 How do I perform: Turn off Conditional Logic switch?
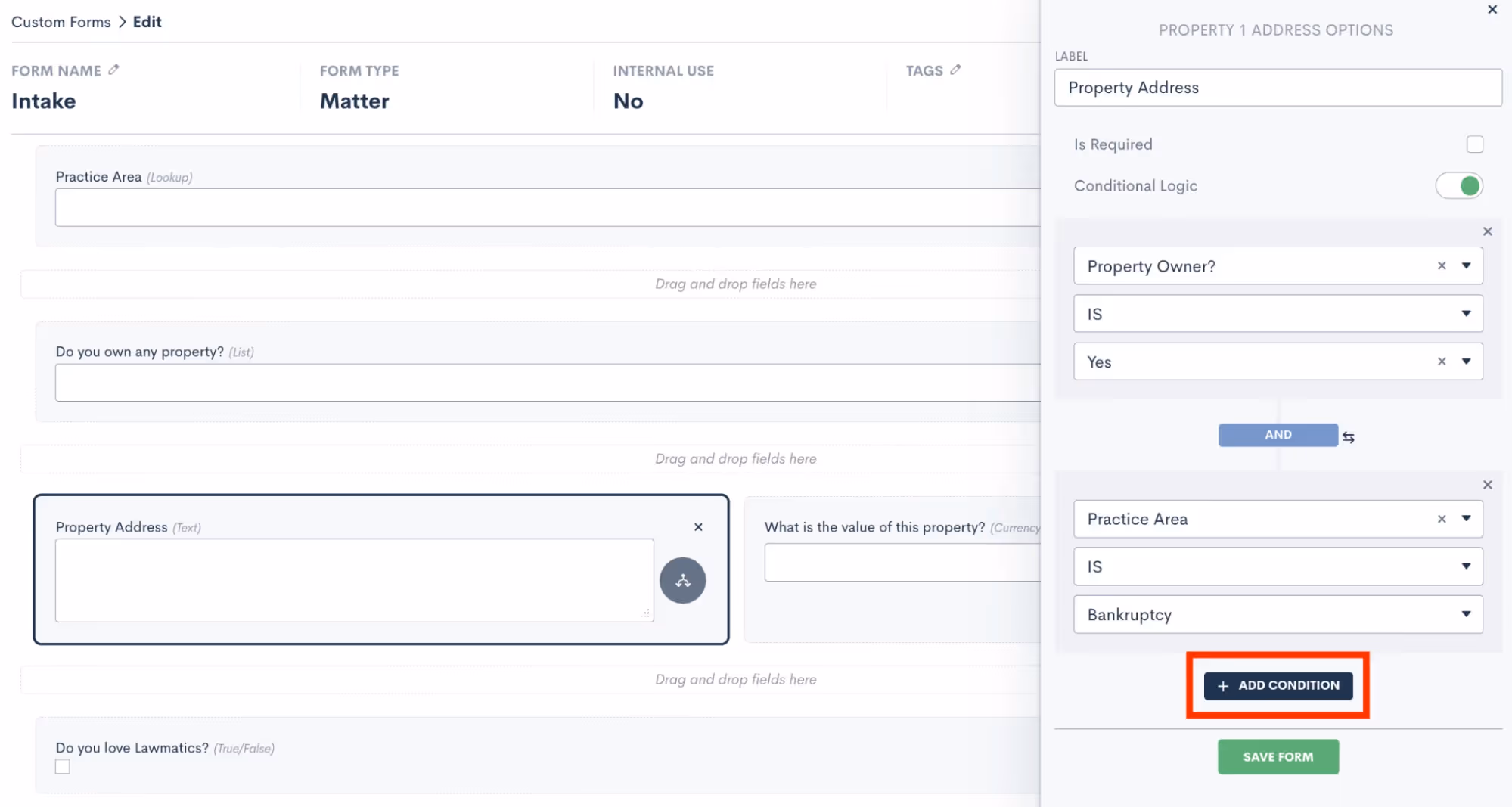(1459, 186)
